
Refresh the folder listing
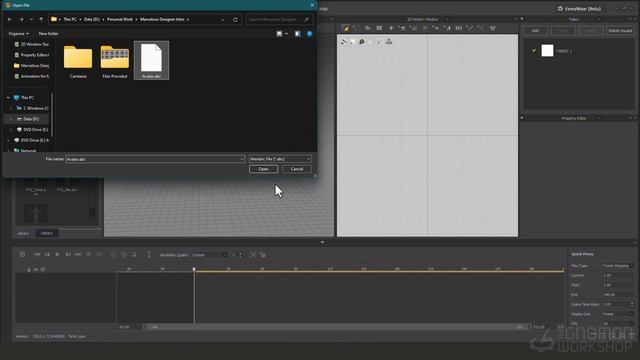coord(235,19)
